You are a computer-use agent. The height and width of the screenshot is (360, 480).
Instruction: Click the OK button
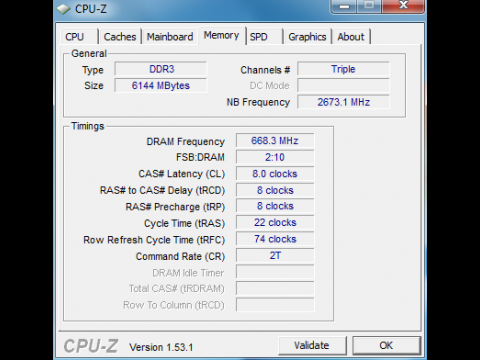pos(386,345)
